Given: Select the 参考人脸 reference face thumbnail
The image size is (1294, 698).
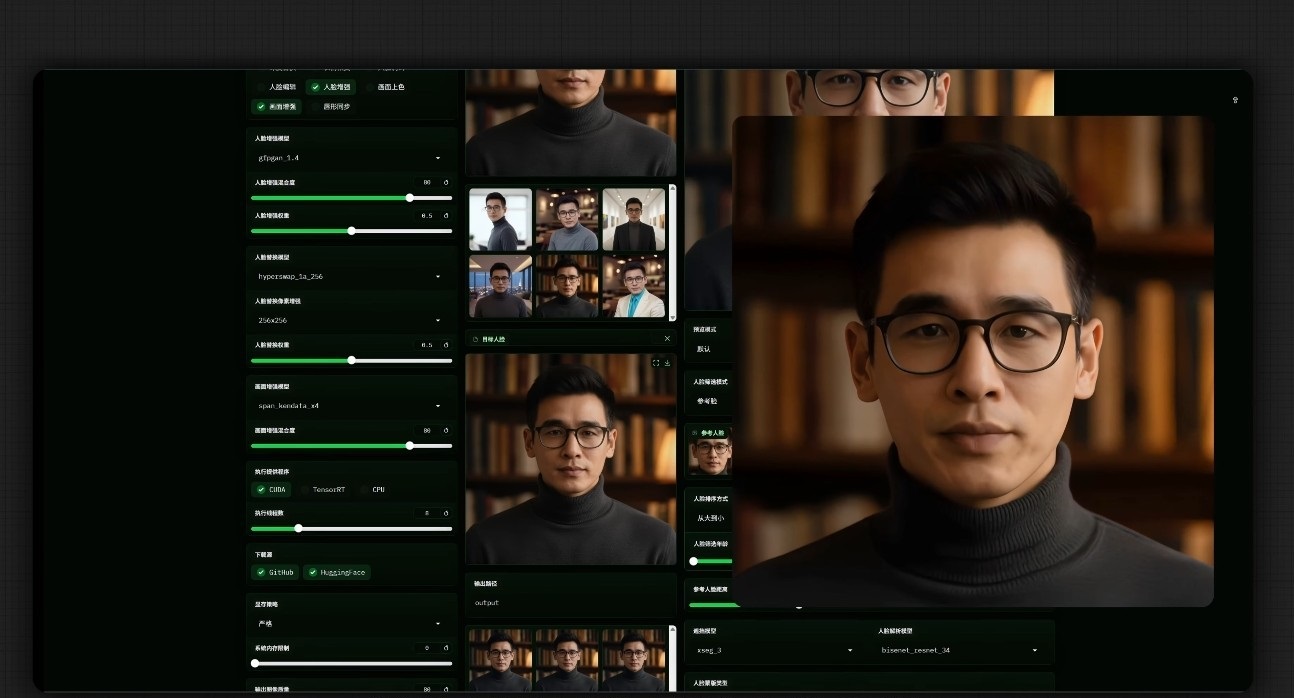Looking at the screenshot, I should (x=711, y=457).
